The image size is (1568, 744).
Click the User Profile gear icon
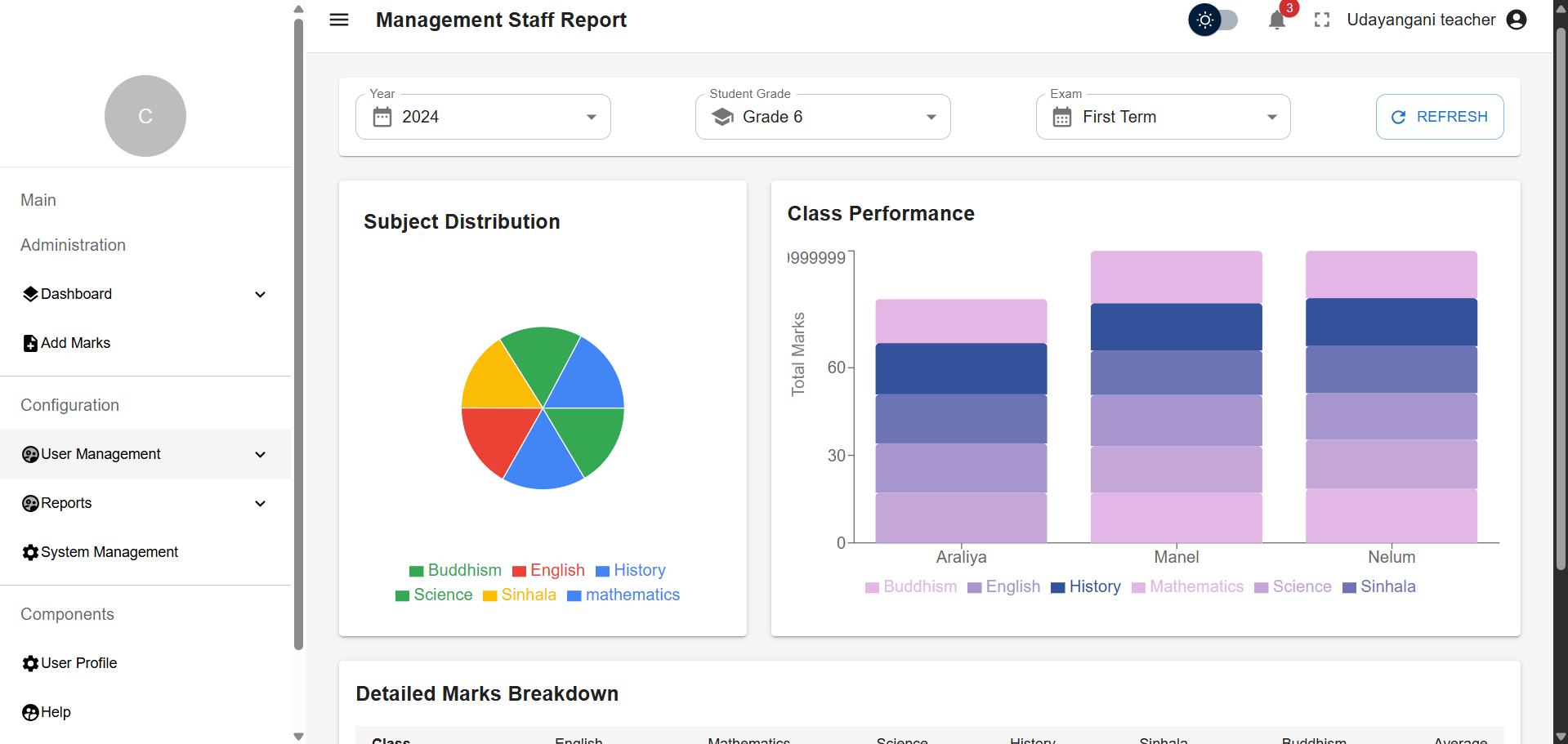coord(30,664)
